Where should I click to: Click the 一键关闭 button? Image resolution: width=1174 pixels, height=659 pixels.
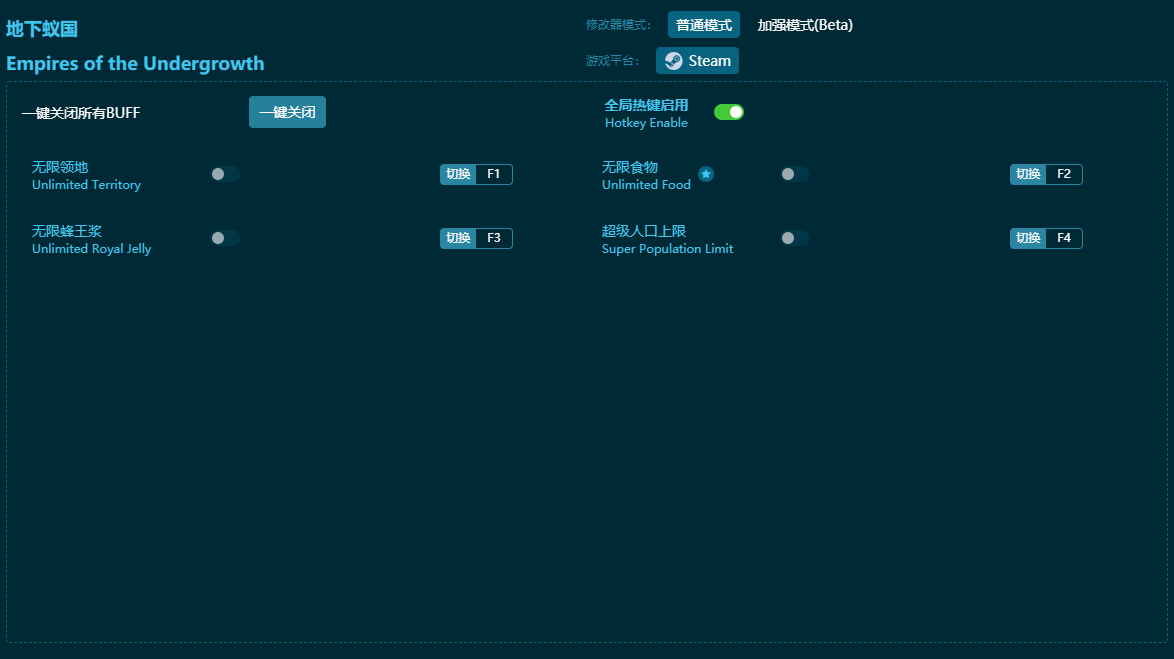pos(288,112)
